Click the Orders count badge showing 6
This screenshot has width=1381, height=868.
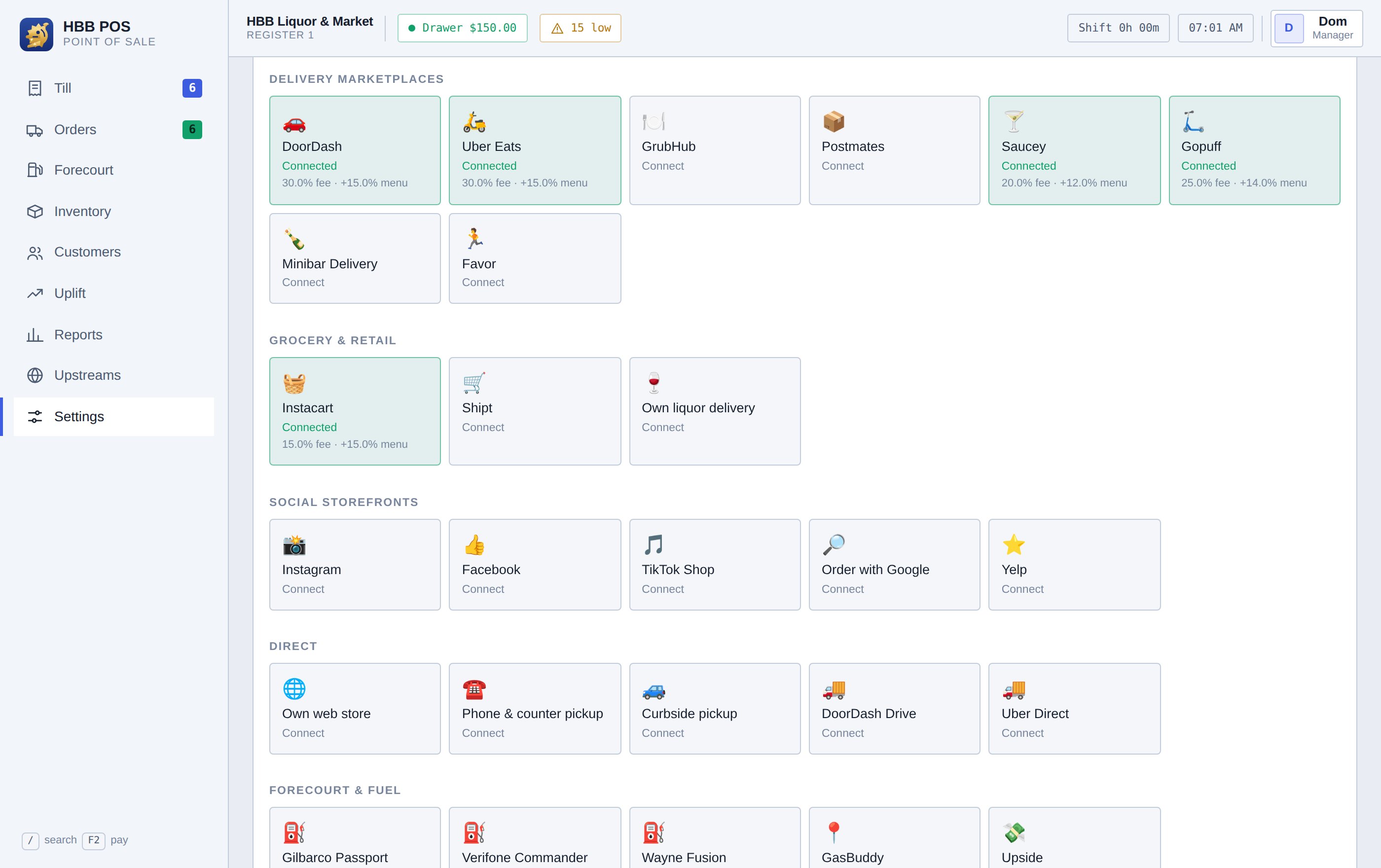click(192, 130)
